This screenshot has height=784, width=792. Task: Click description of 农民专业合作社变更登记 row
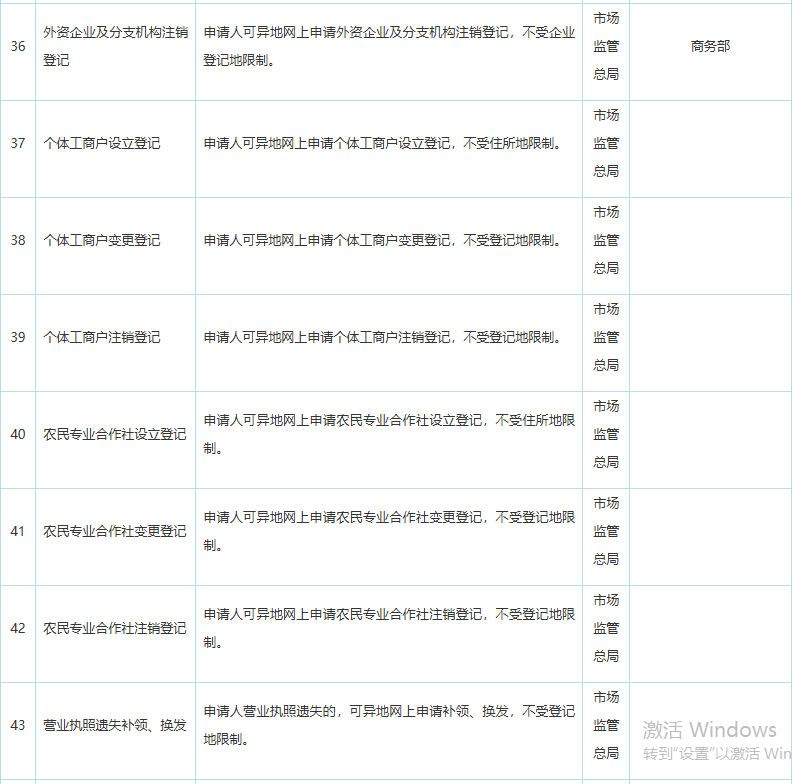[x=389, y=531]
